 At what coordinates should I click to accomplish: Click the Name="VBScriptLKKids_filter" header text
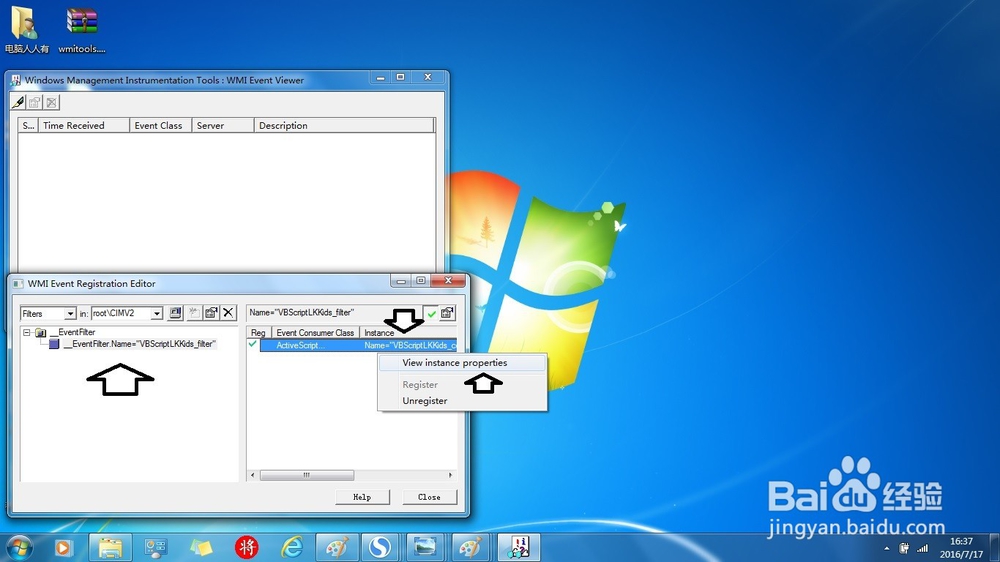point(301,313)
